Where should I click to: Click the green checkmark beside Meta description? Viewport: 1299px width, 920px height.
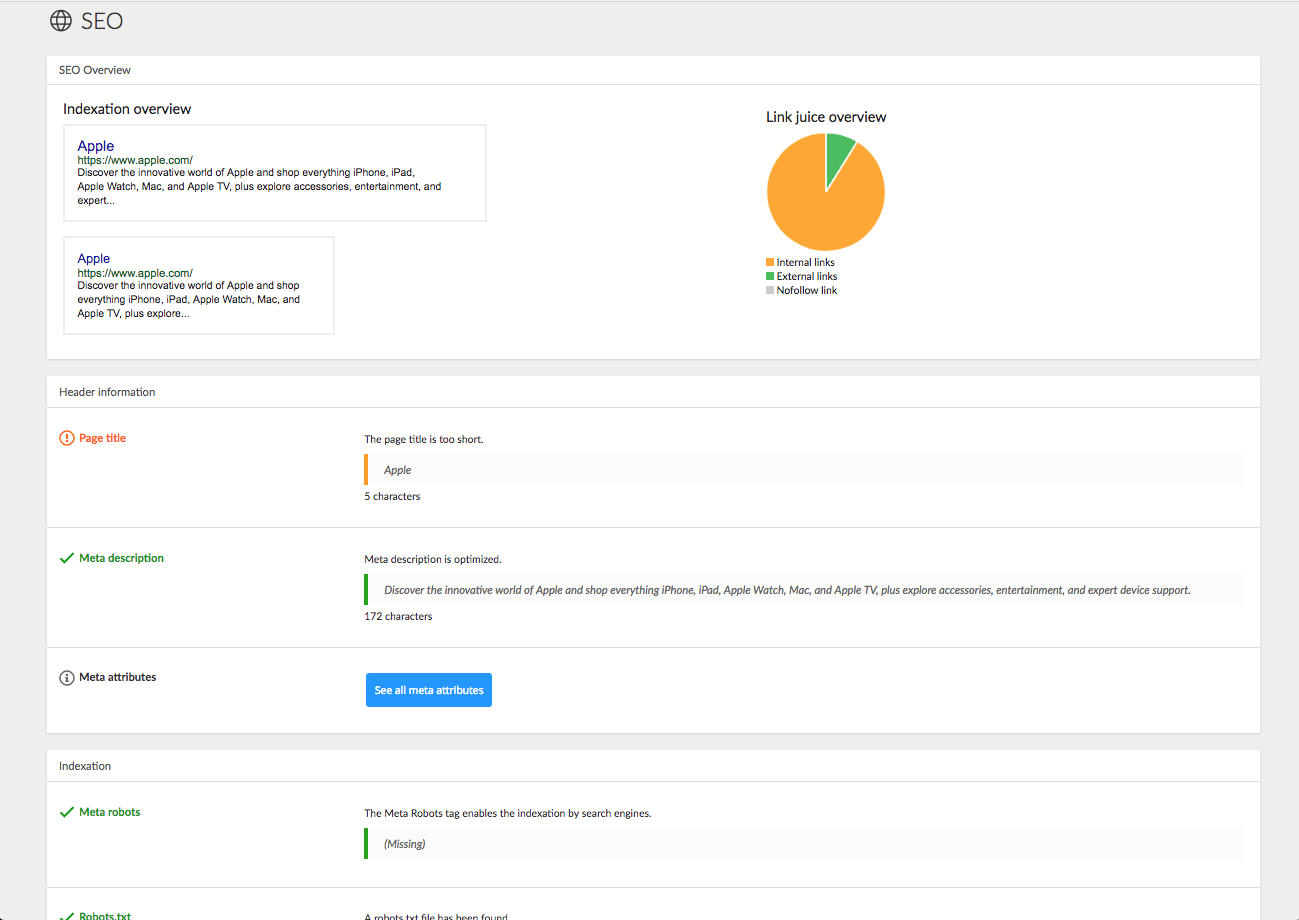pos(67,558)
